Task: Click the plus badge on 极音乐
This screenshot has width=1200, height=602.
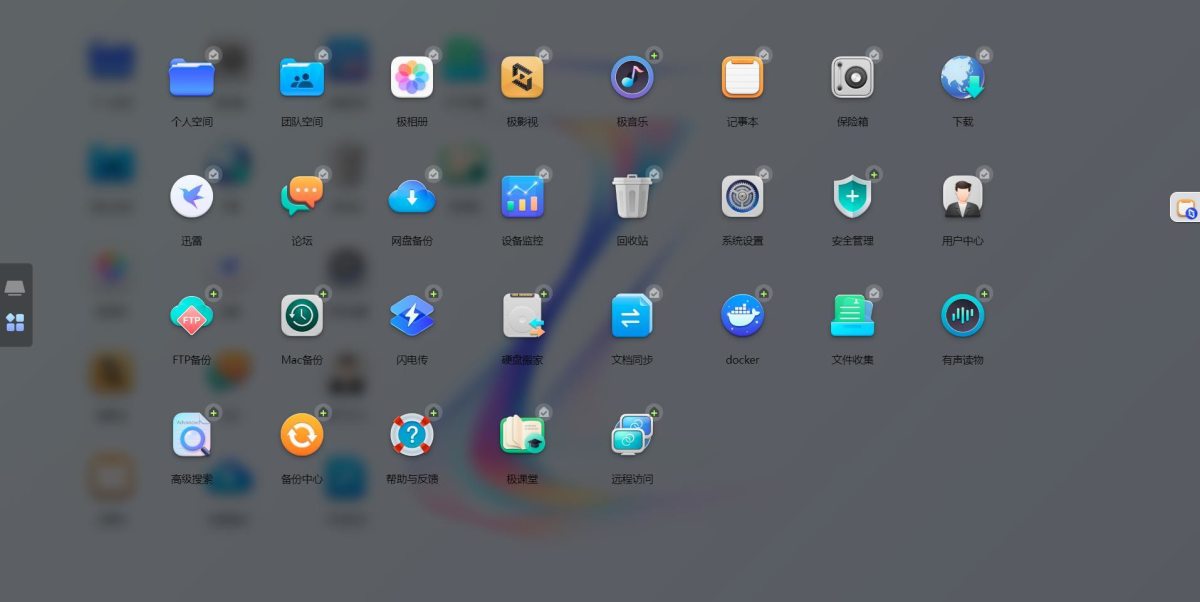Action: (x=654, y=55)
